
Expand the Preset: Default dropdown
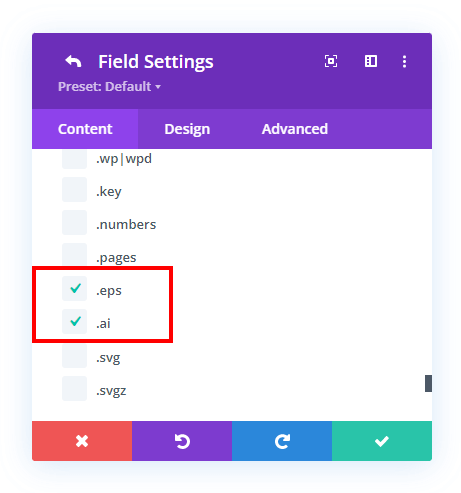pyautogui.click(x=109, y=87)
